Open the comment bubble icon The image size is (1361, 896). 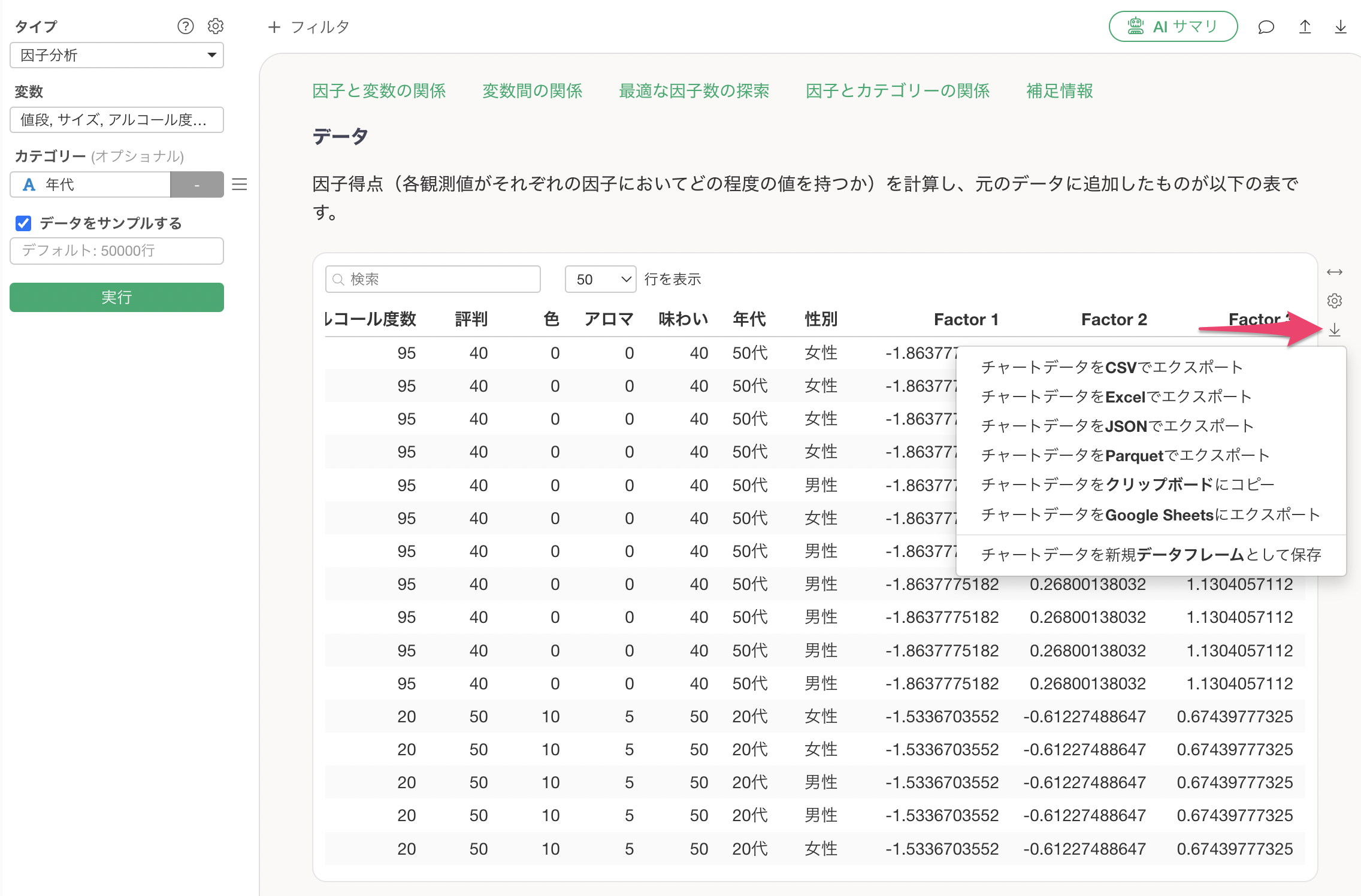(x=1266, y=27)
